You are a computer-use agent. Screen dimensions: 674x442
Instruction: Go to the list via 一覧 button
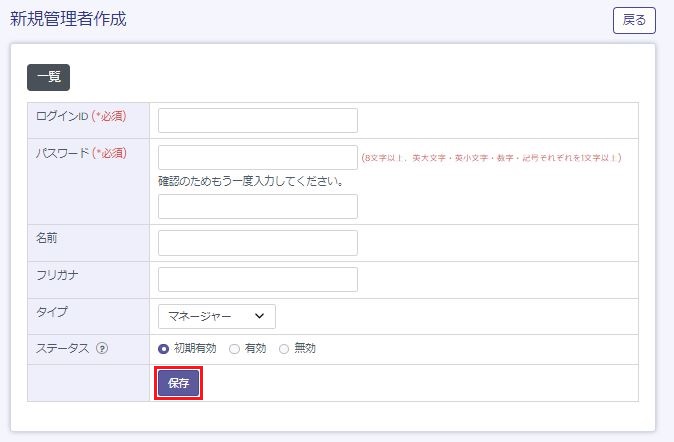(48, 77)
